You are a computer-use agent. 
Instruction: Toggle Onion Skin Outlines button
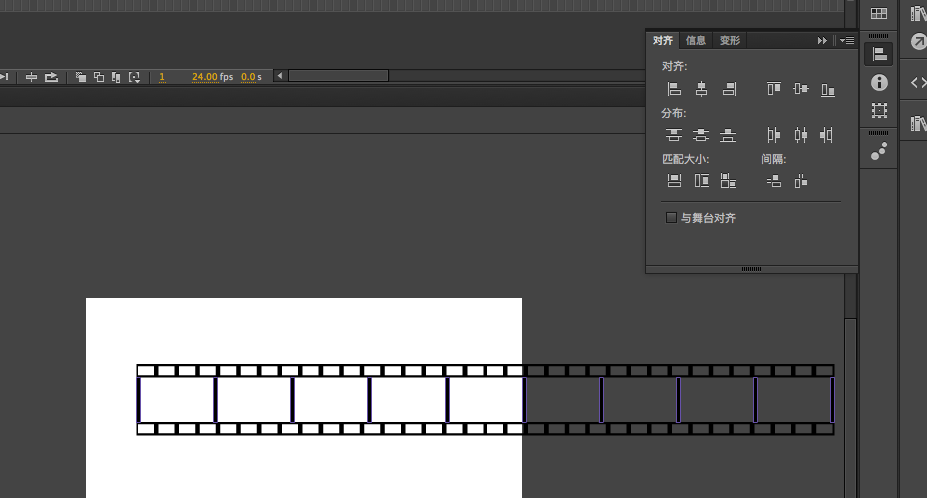point(99,77)
